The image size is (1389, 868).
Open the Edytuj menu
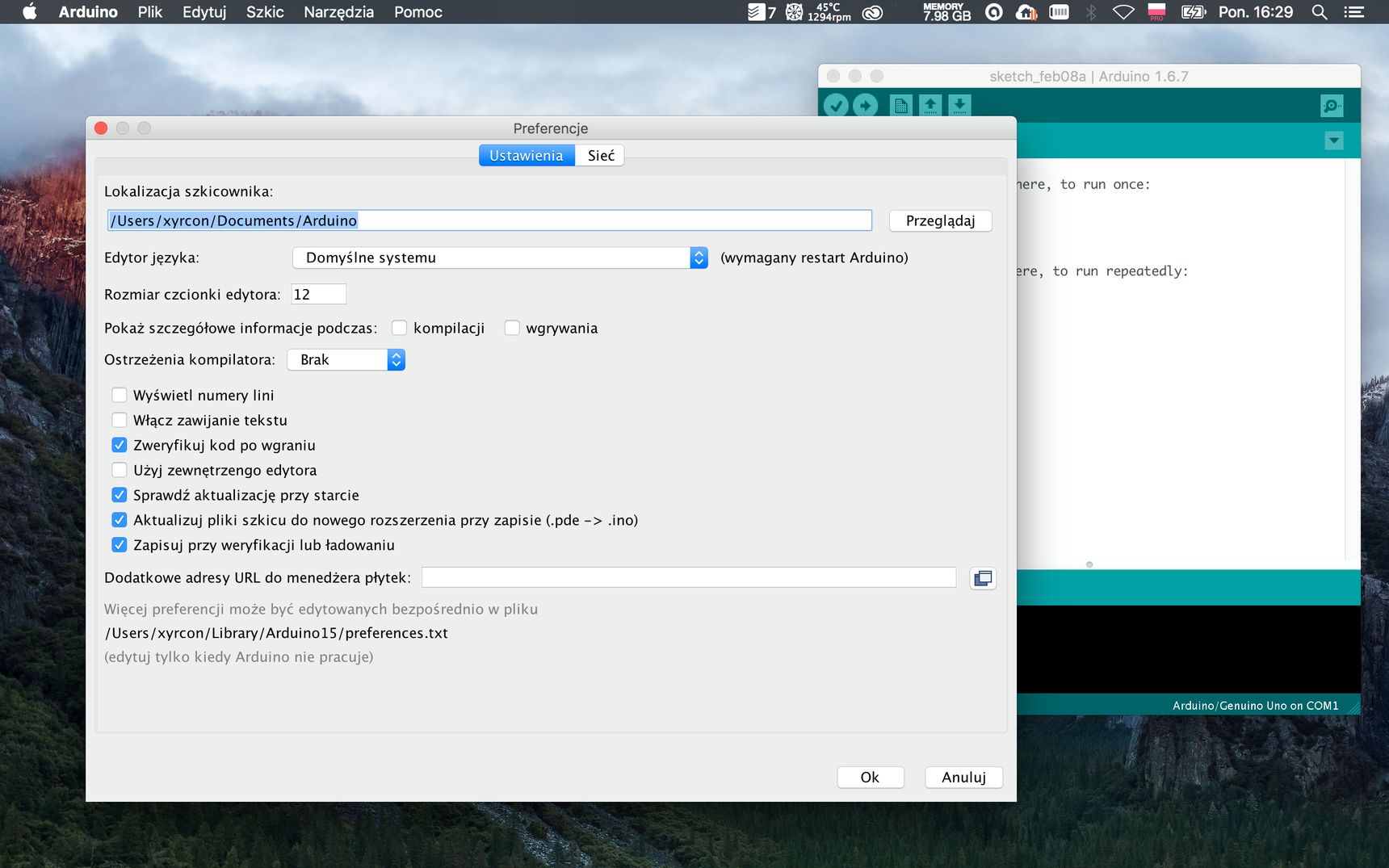(x=204, y=12)
